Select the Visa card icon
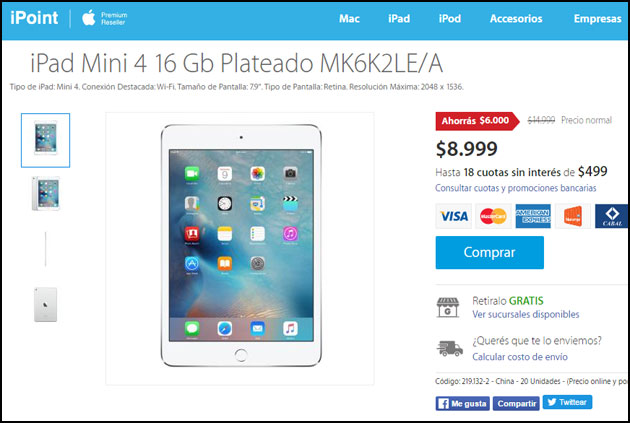Image resolution: width=630 pixels, height=423 pixels. pyautogui.click(x=454, y=216)
